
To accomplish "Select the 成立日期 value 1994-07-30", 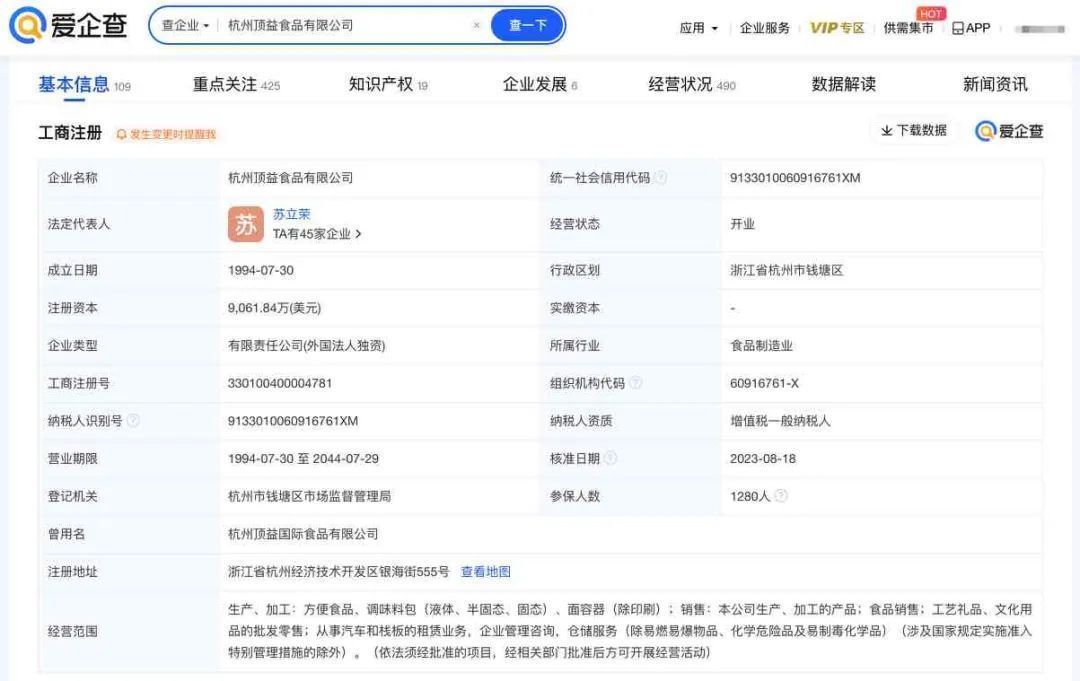I will (x=260, y=270).
